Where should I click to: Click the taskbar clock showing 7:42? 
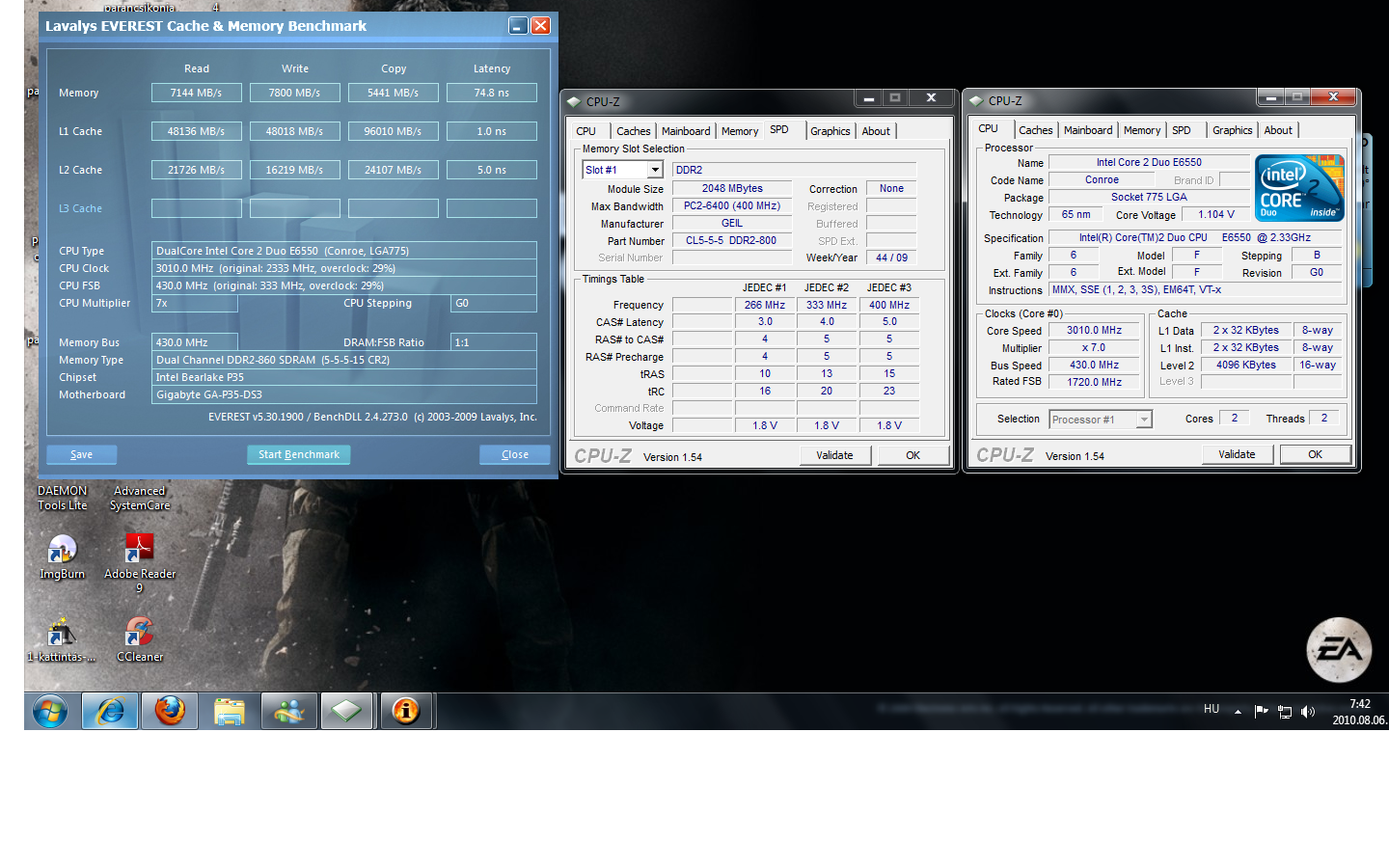coord(1360,712)
